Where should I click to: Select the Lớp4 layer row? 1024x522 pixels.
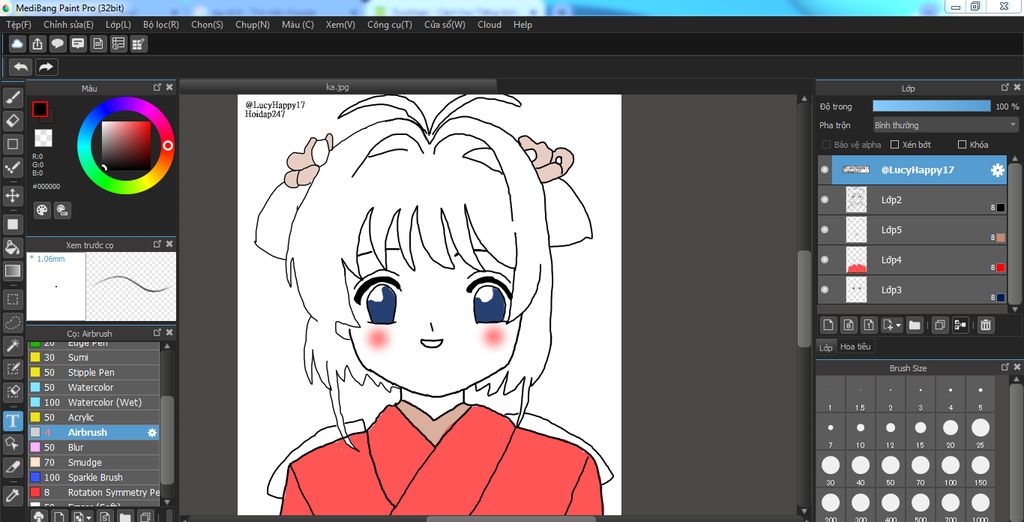[912, 260]
